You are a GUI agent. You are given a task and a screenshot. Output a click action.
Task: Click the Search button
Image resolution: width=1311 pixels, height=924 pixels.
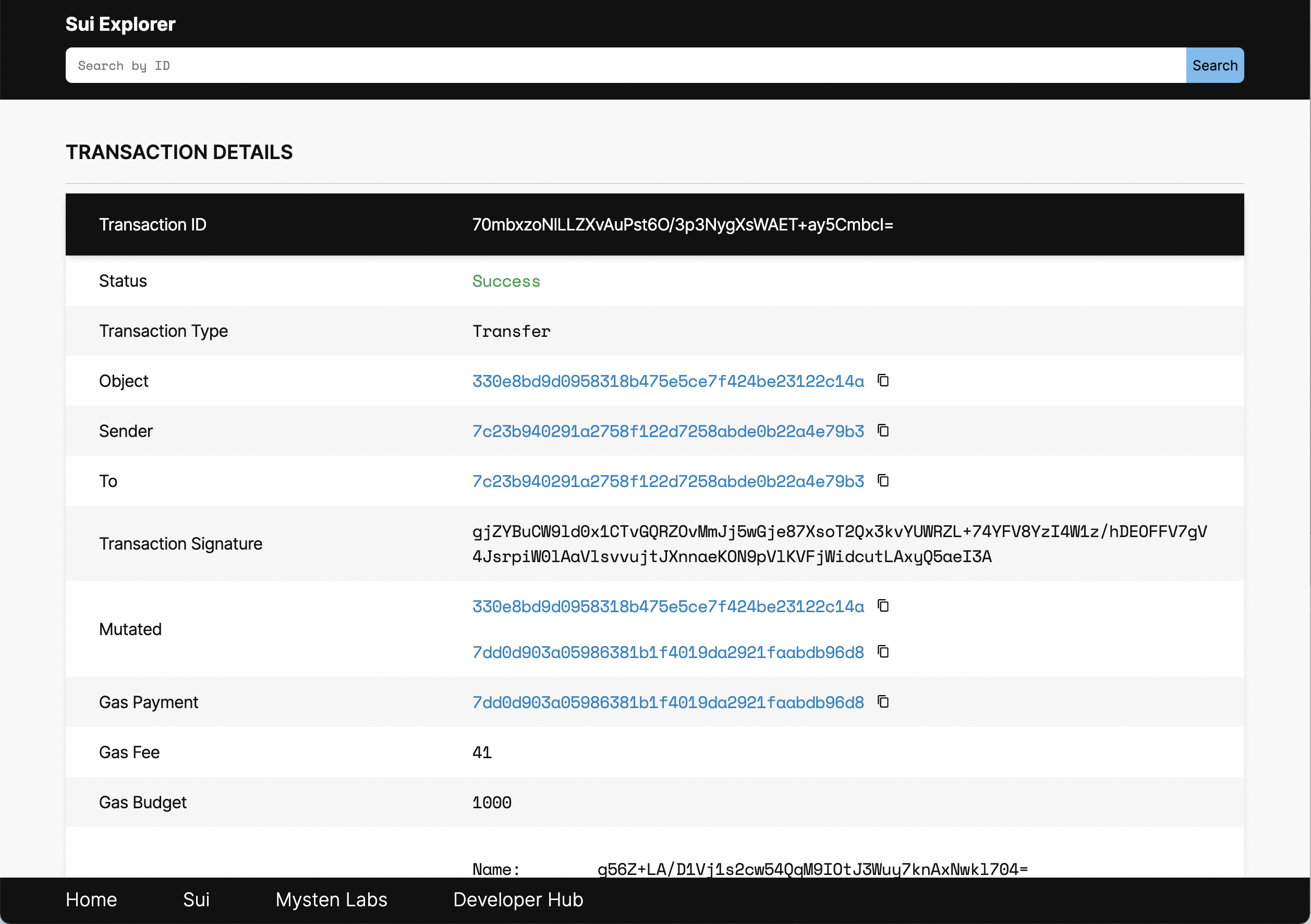(x=1215, y=65)
